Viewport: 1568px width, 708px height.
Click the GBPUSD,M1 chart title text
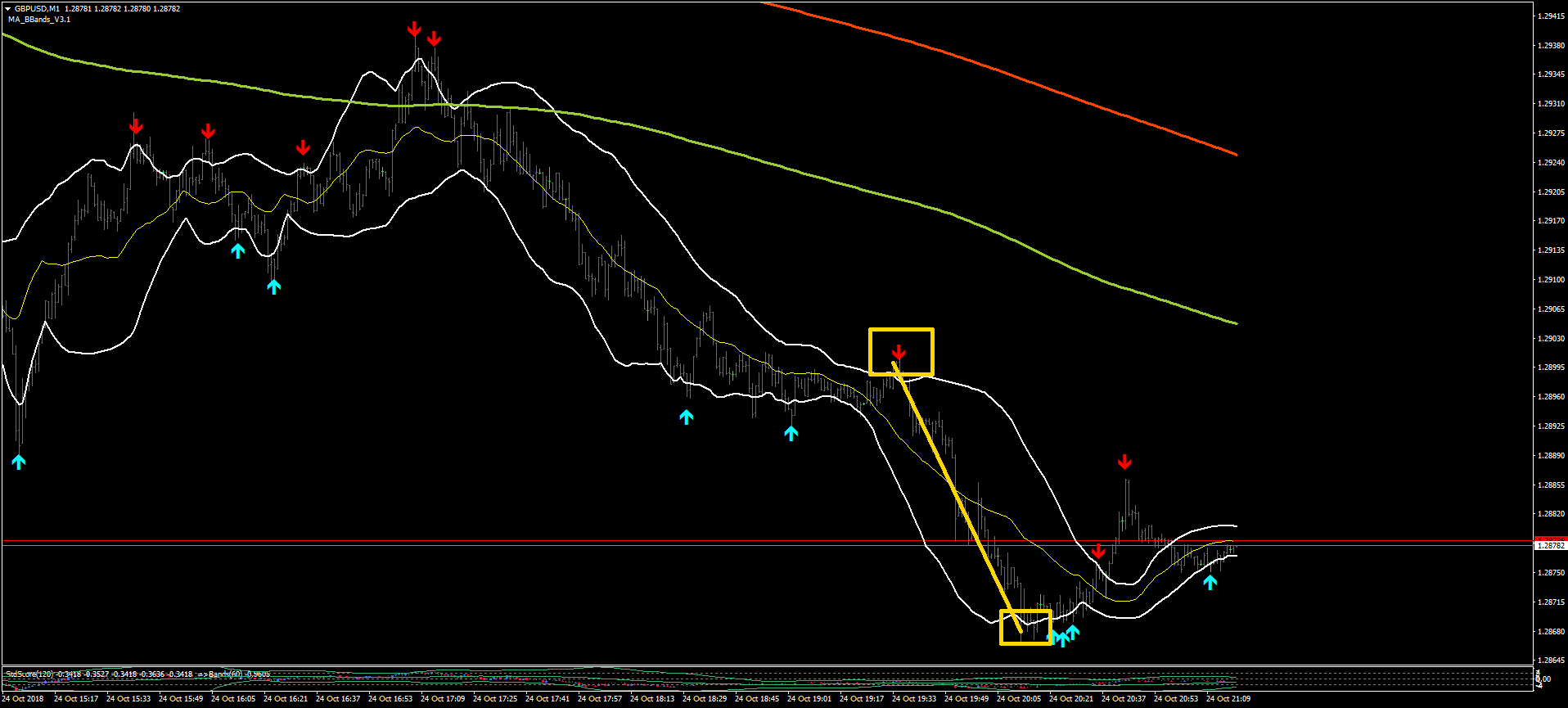[x=37, y=9]
